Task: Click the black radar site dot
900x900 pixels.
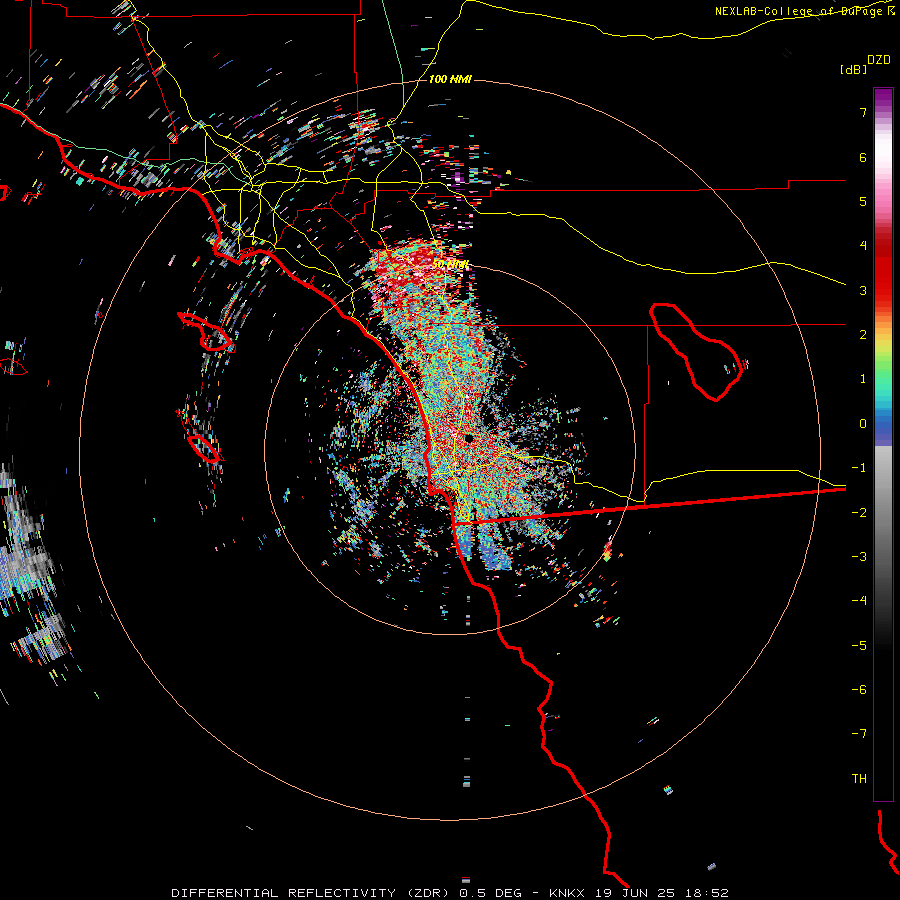Action: coord(469,439)
